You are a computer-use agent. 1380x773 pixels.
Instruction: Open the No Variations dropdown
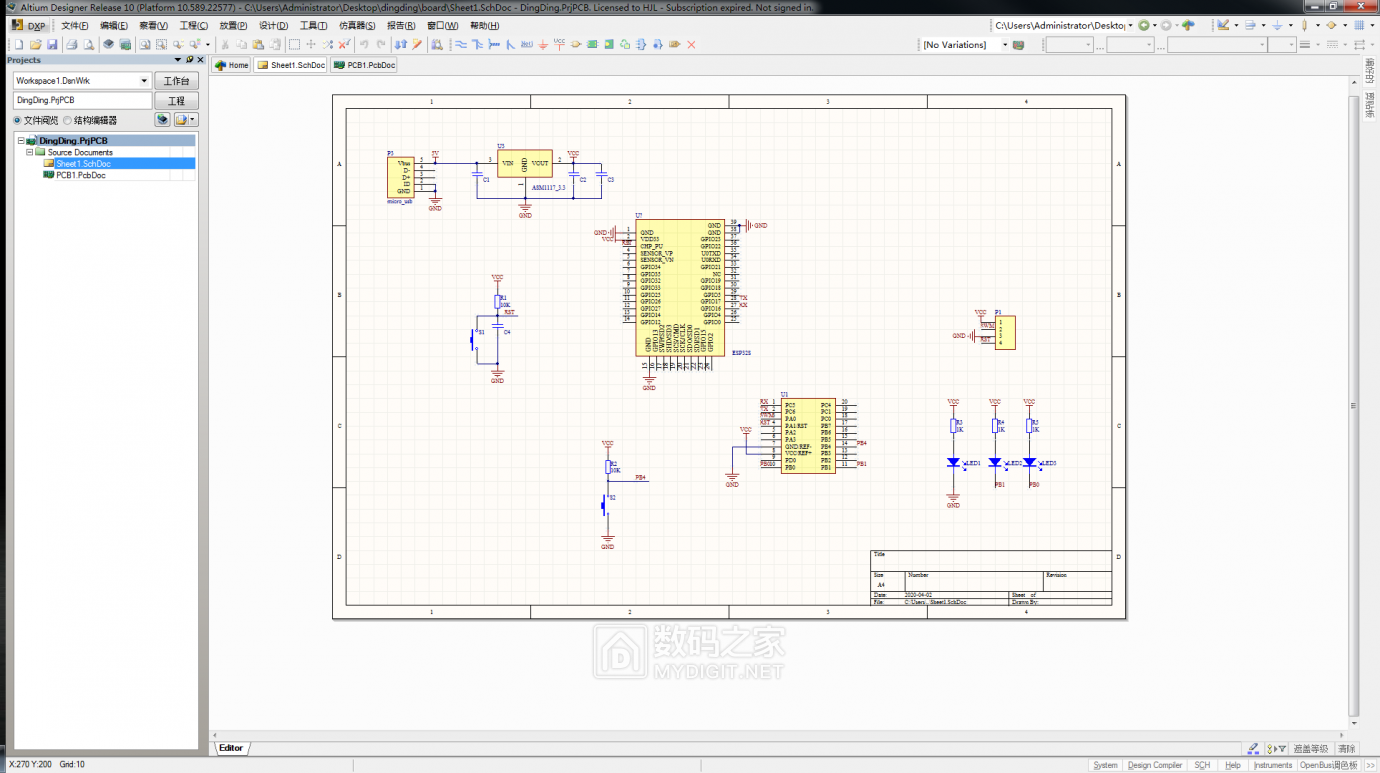coord(1005,45)
